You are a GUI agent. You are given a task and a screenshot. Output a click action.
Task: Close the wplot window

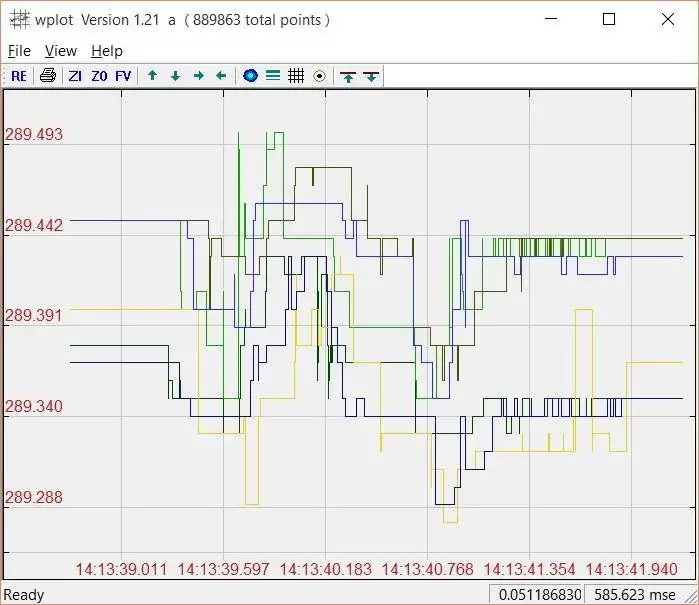point(668,19)
